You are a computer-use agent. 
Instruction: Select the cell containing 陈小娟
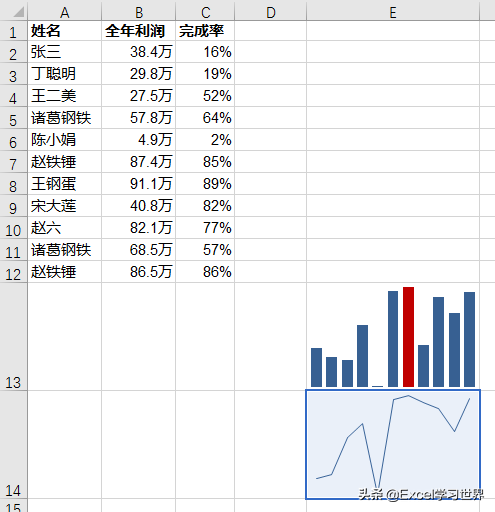65,140
